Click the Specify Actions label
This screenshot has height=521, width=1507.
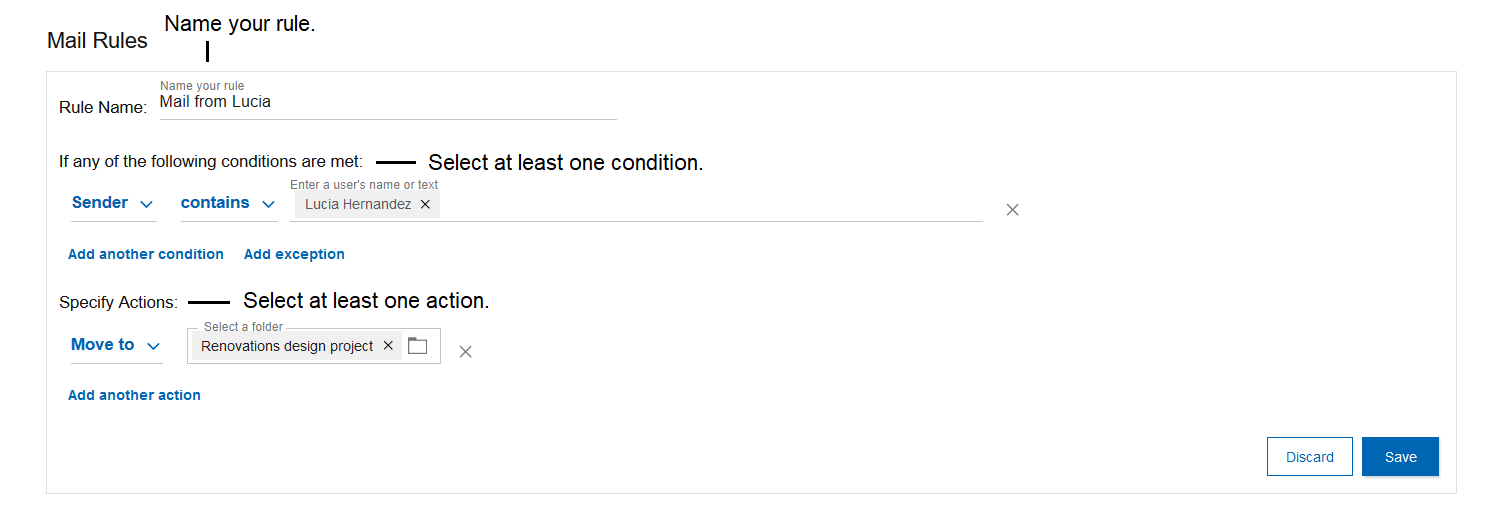[x=118, y=302]
